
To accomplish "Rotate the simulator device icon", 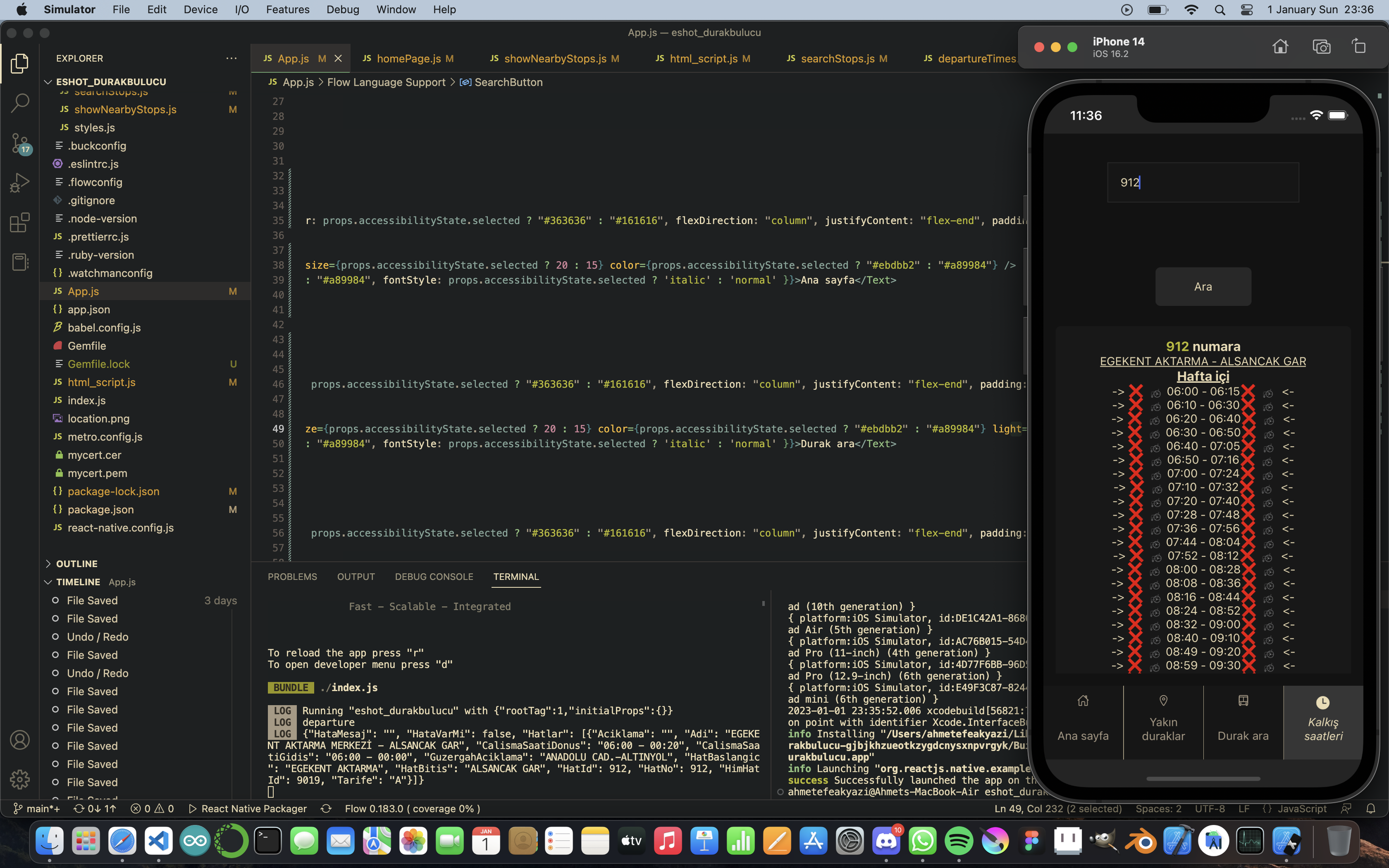I will pos(1359,46).
